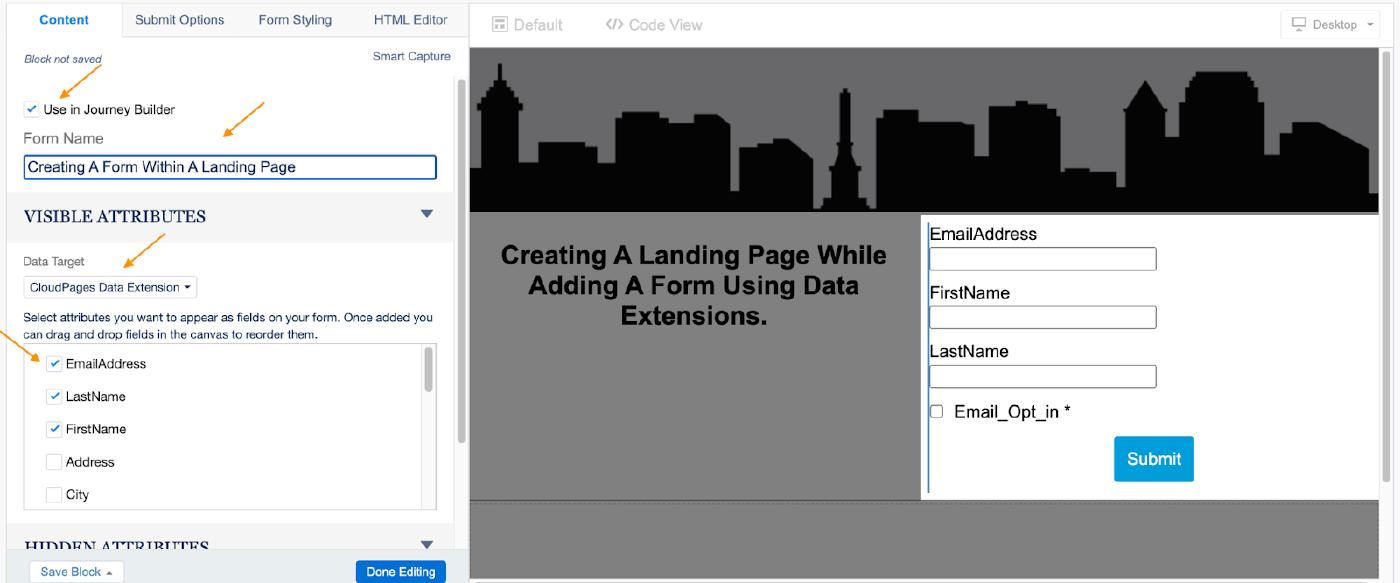Open Code View mode

(654, 24)
